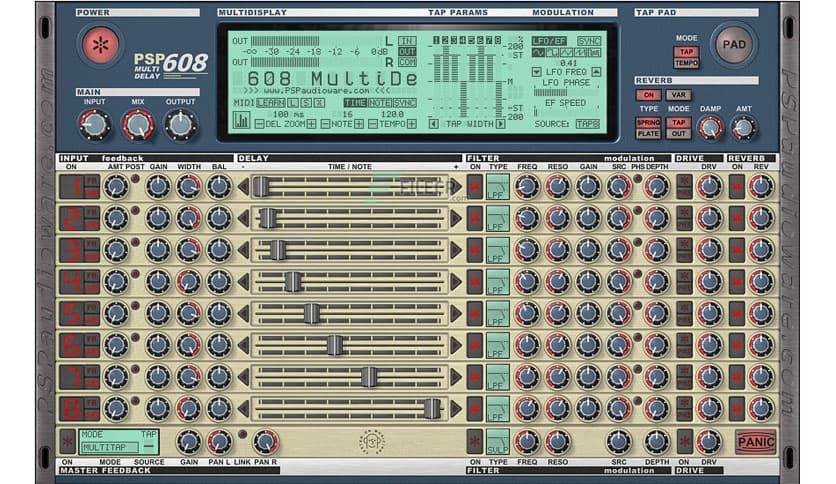Increase LFO FREQ with up arrow
This screenshot has width=836, height=484.
(x=596, y=71)
